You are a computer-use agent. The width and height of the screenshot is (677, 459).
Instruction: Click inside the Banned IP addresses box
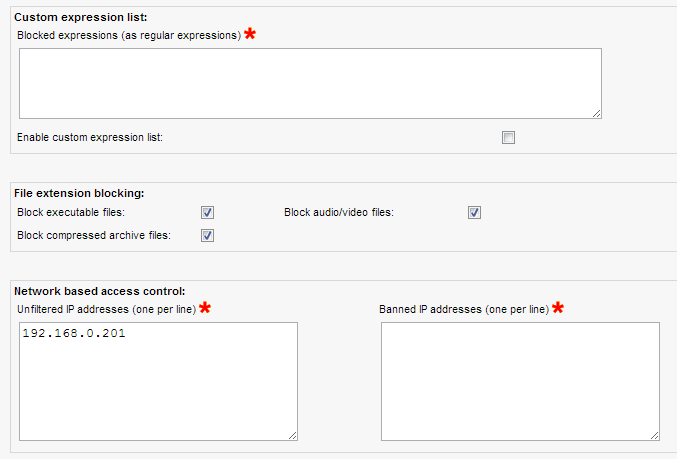pos(520,380)
